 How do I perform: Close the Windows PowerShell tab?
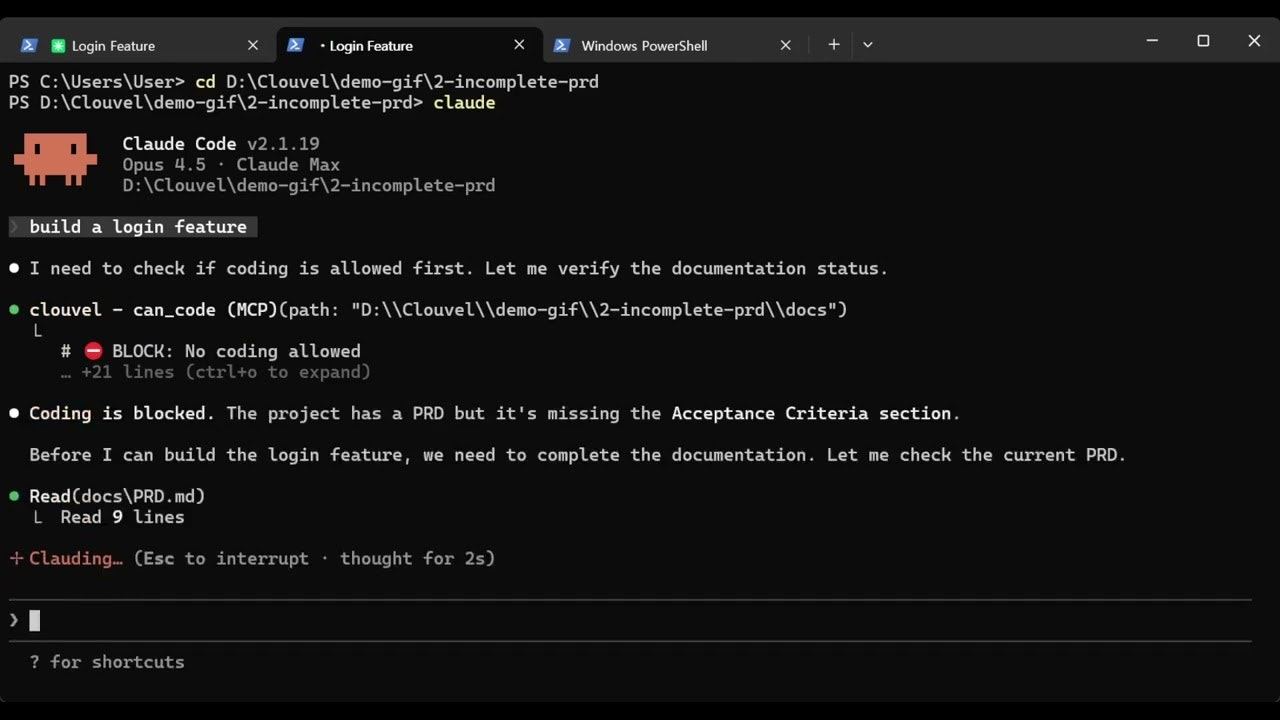[786, 45]
